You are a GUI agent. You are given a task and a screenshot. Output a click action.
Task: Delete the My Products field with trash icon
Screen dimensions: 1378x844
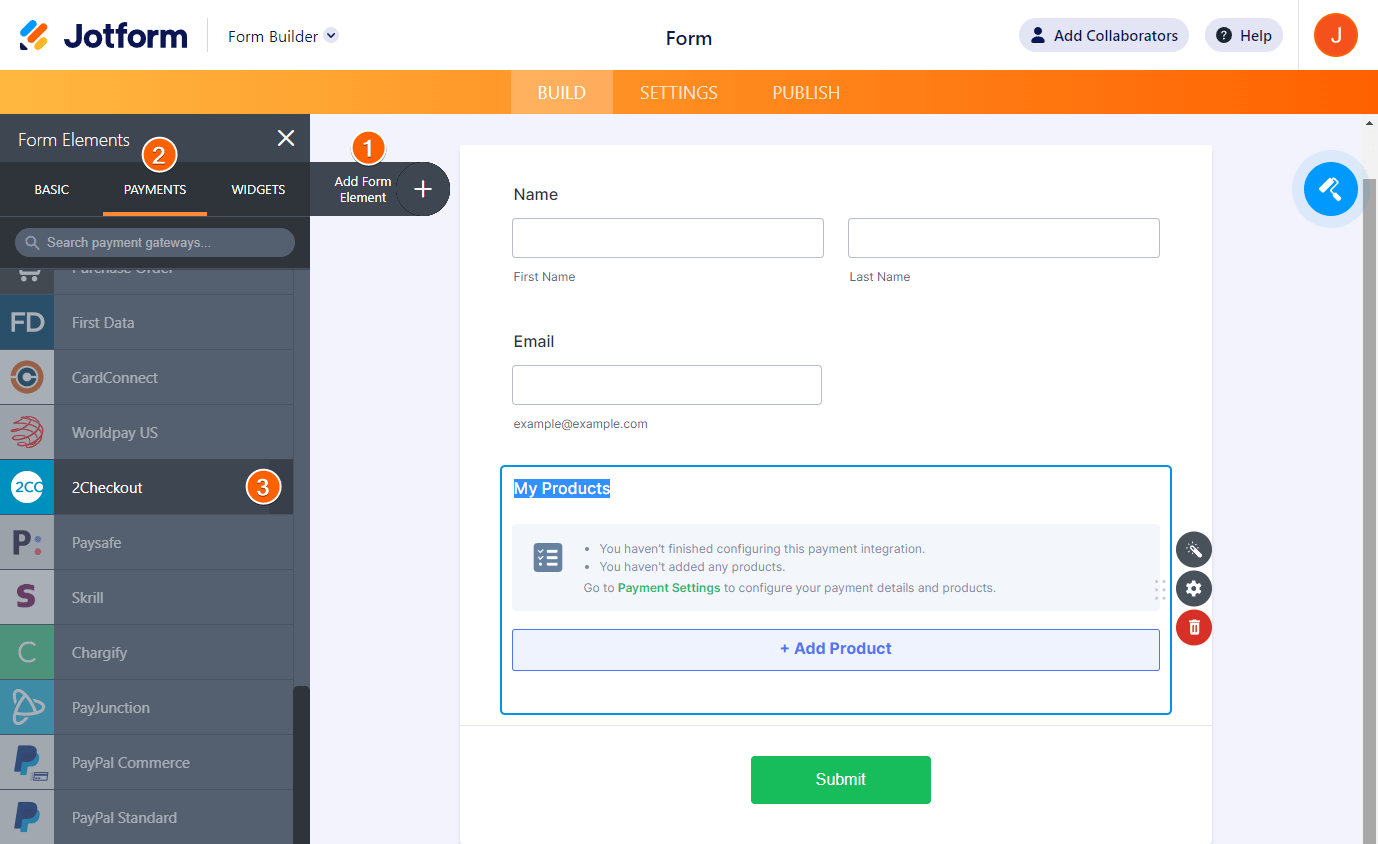(1194, 627)
